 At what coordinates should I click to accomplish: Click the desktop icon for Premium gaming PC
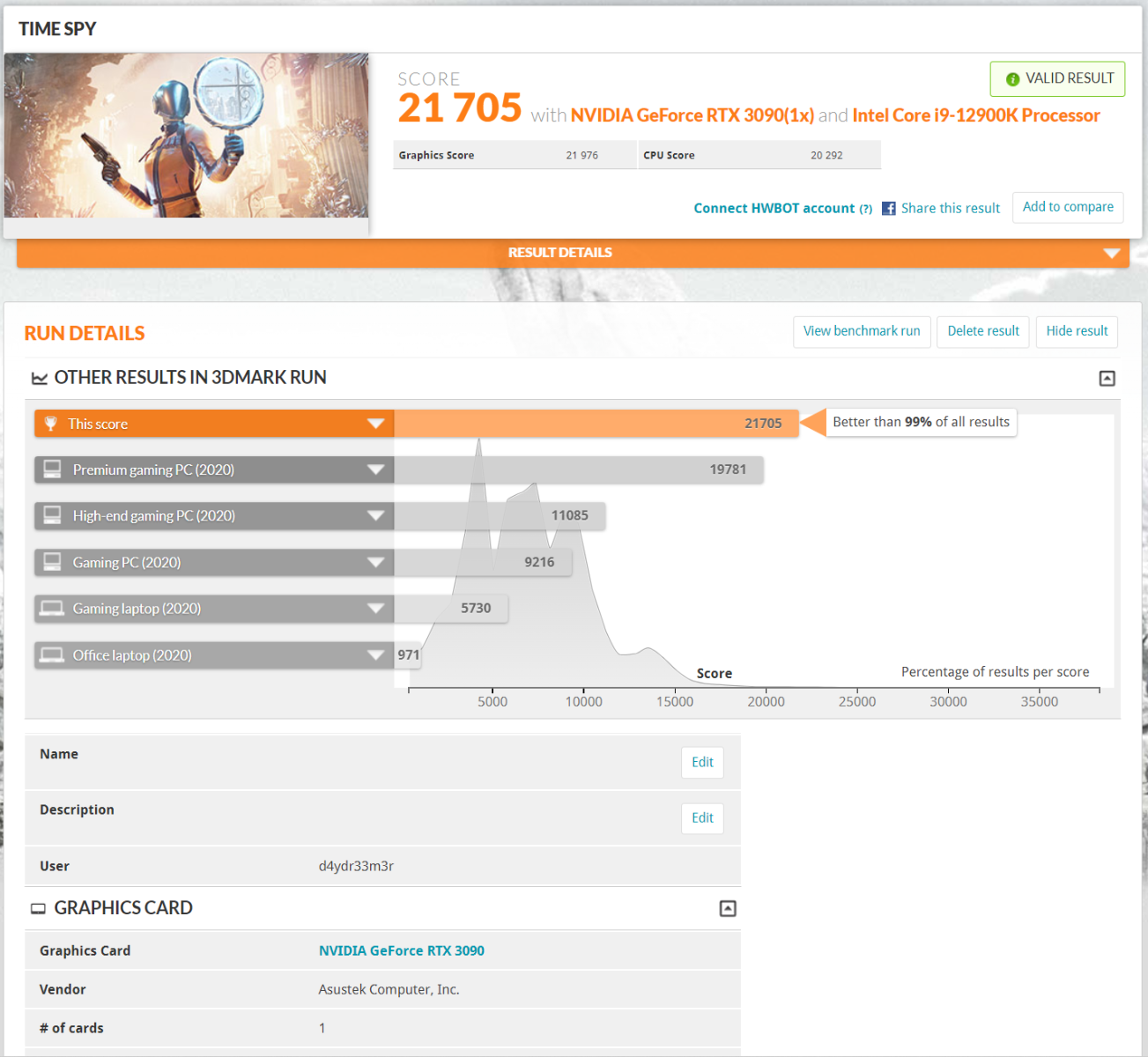tap(52, 469)
